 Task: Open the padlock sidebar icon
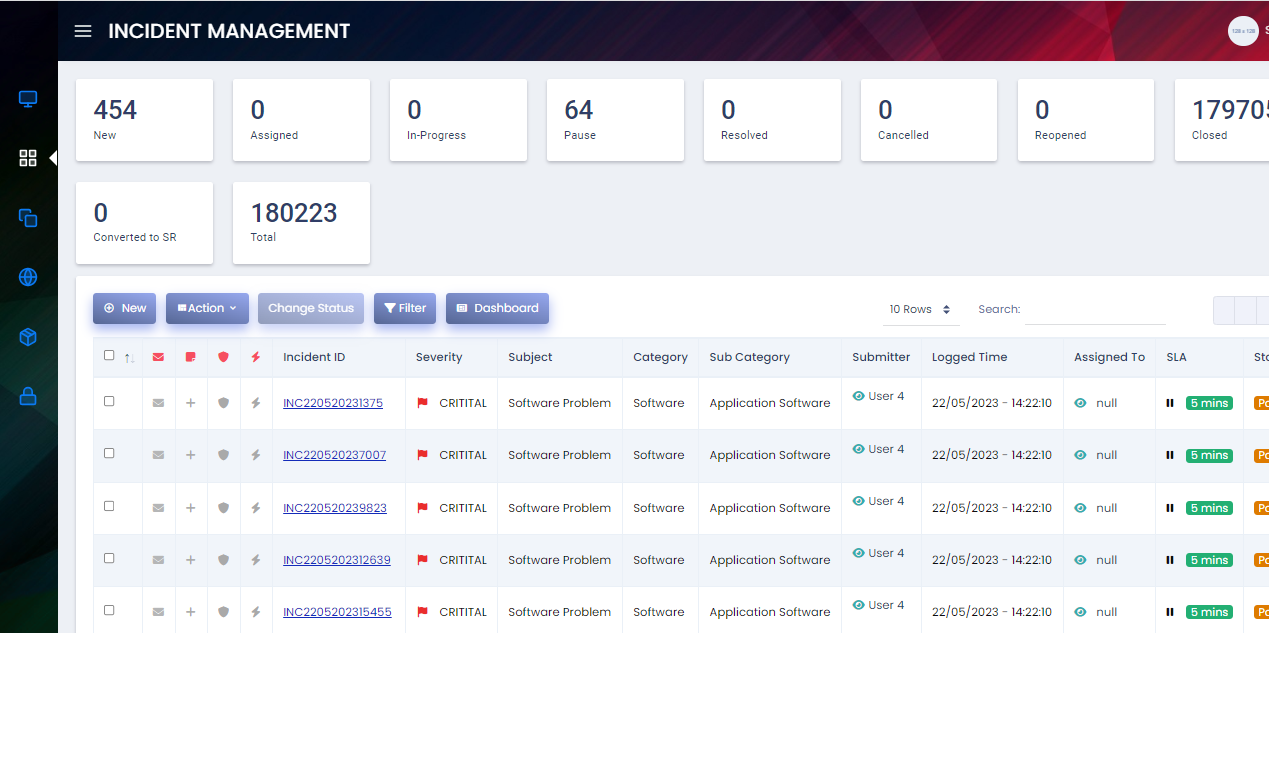click(28, 396)
